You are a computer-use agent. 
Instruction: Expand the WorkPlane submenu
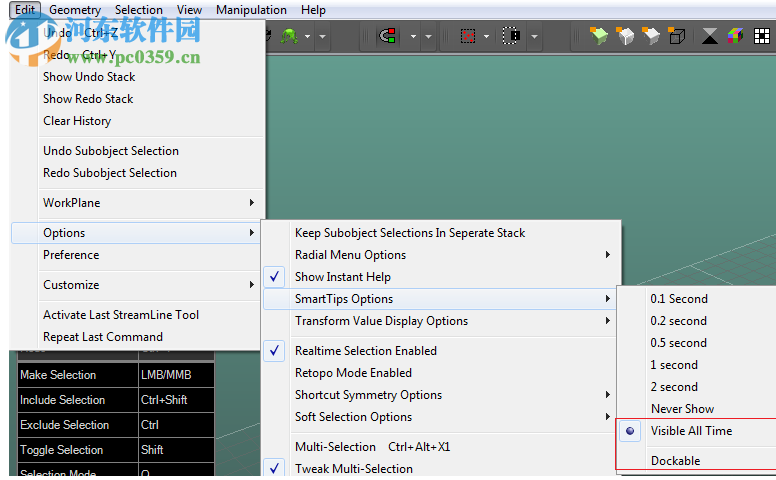tap(252, 202)
